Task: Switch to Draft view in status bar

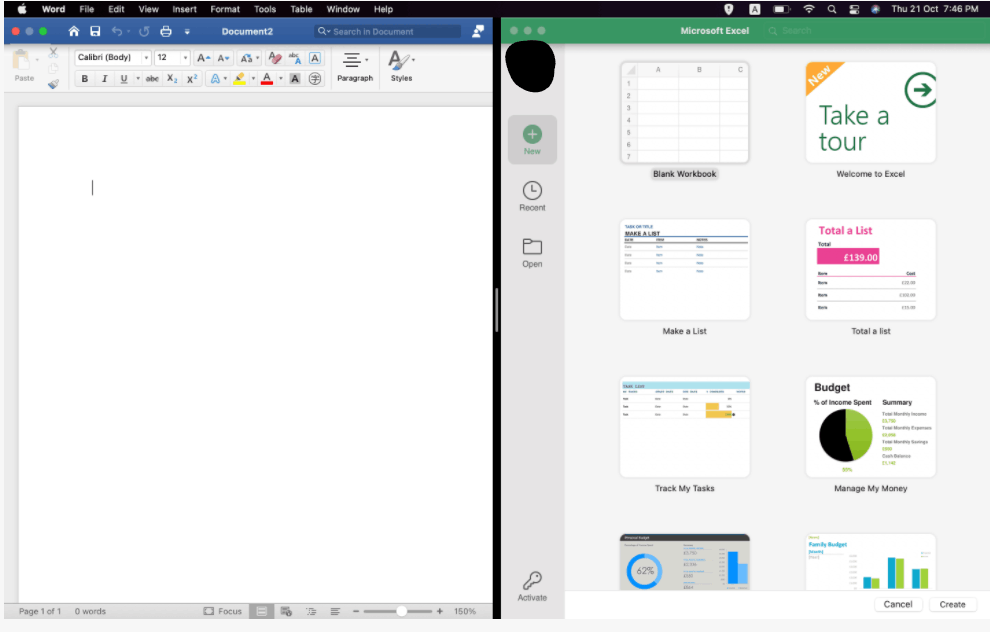Action: point(335,611)
